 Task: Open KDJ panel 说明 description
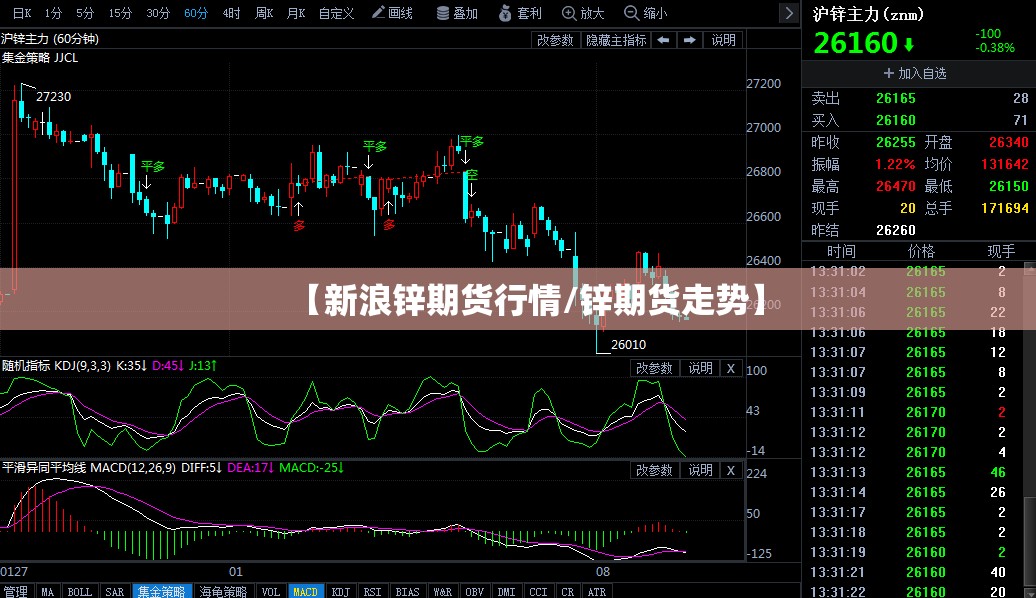700,368
